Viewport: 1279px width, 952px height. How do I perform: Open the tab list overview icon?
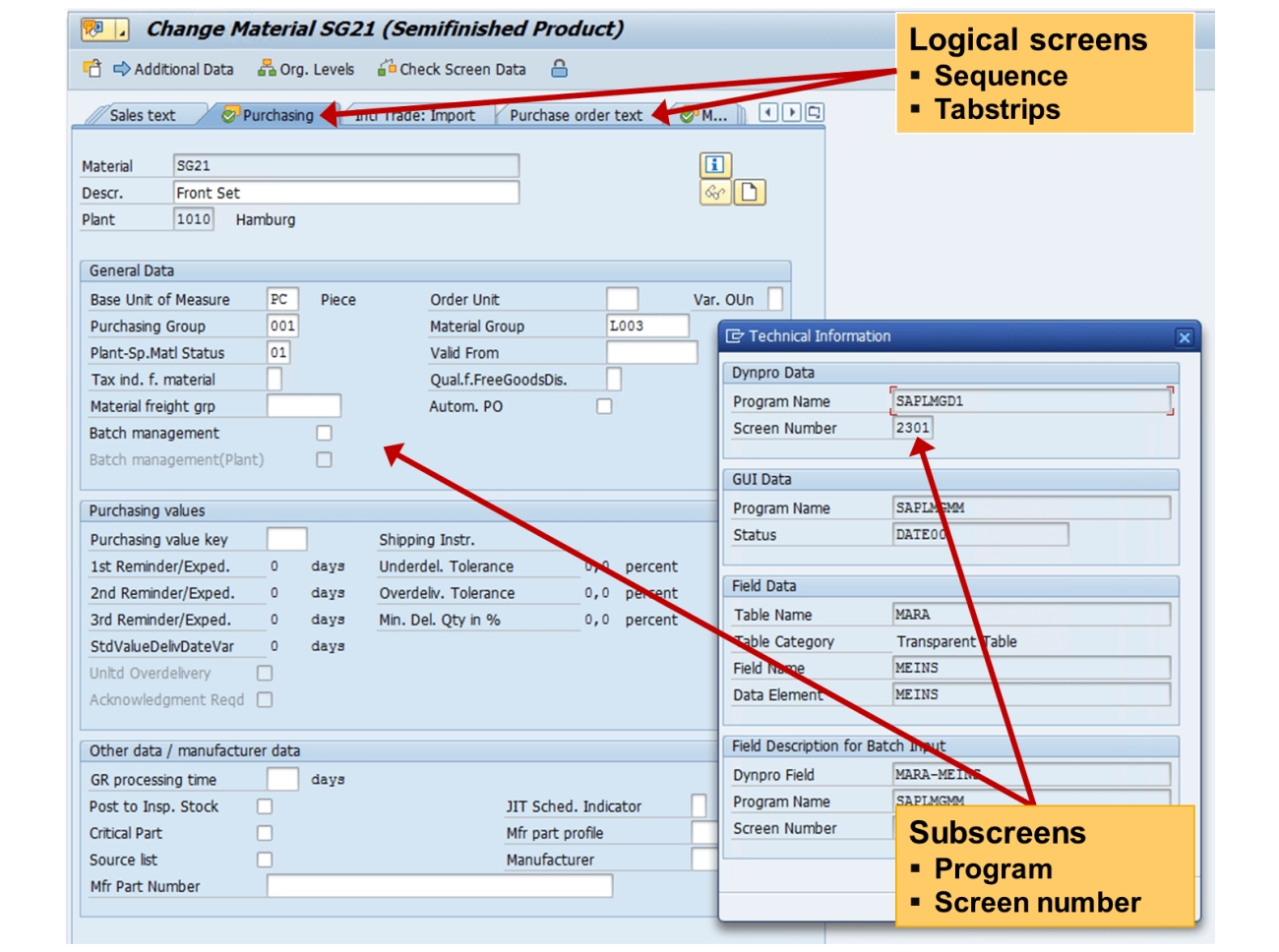(x=814, y=112)
